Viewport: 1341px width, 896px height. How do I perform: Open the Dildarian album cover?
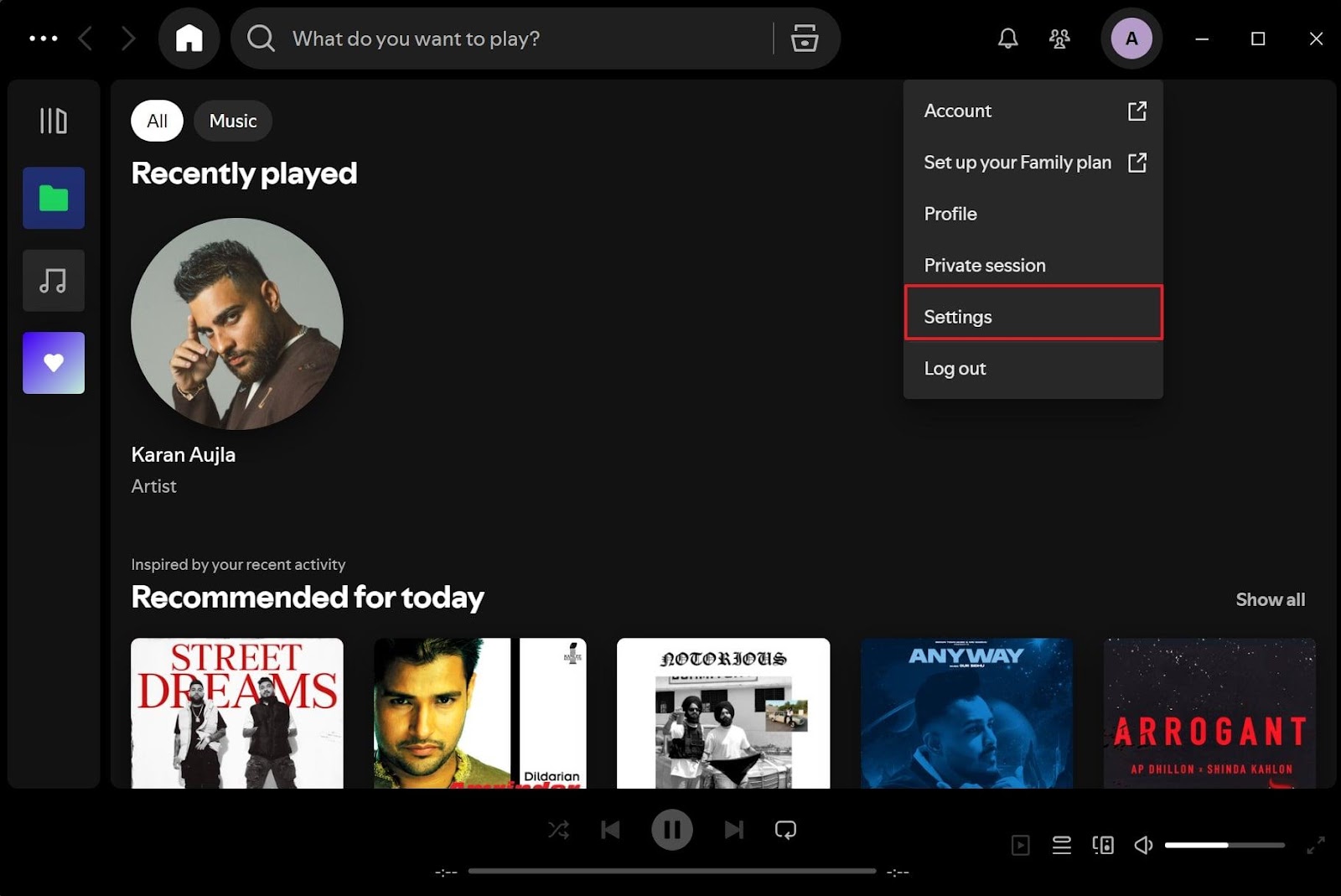pyautogui.click(x=480, y=713)
